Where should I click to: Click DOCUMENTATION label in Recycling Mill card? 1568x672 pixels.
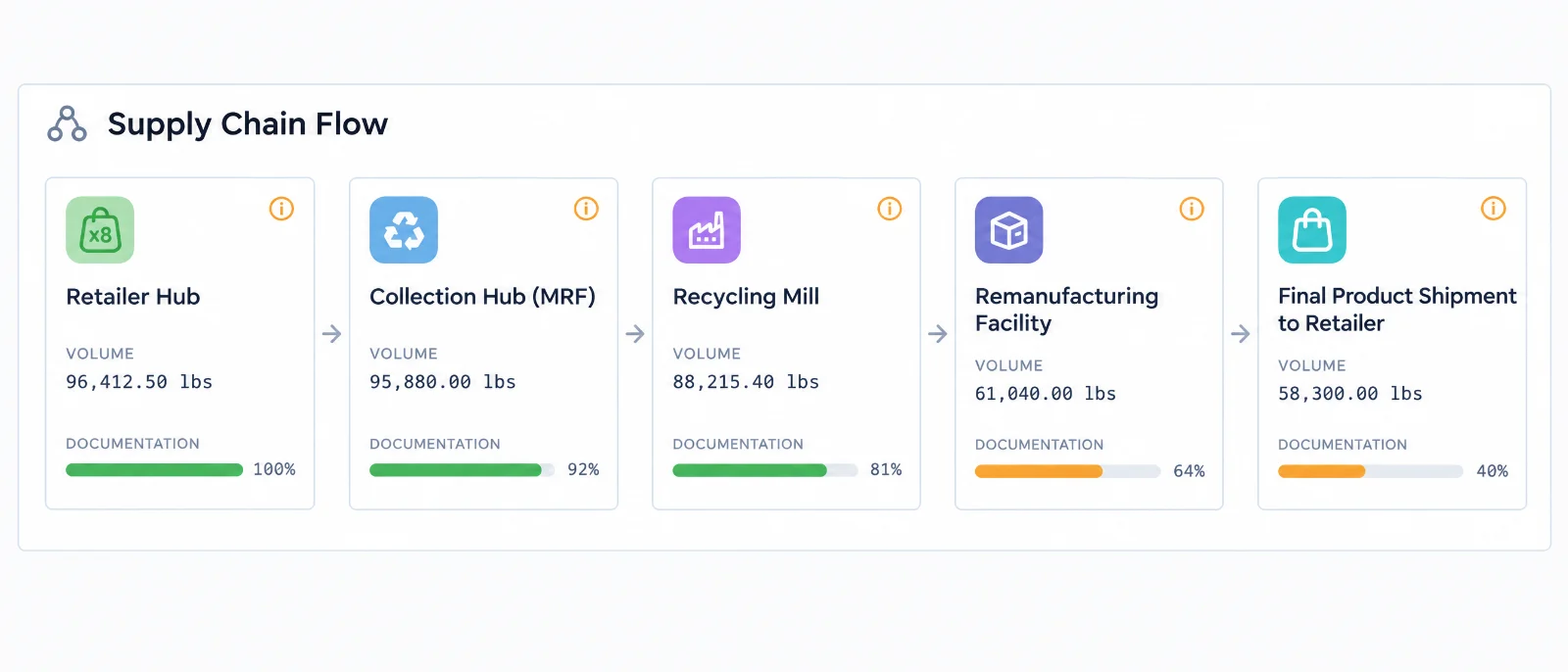[738, 444]
